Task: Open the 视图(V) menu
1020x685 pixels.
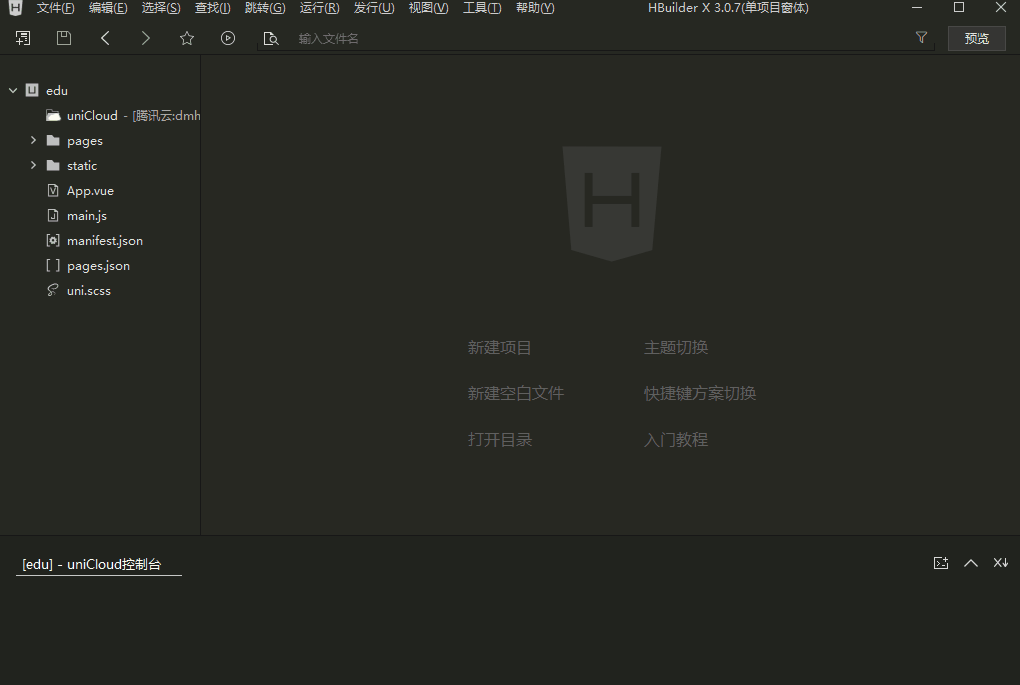Action: tap(428, 8)
